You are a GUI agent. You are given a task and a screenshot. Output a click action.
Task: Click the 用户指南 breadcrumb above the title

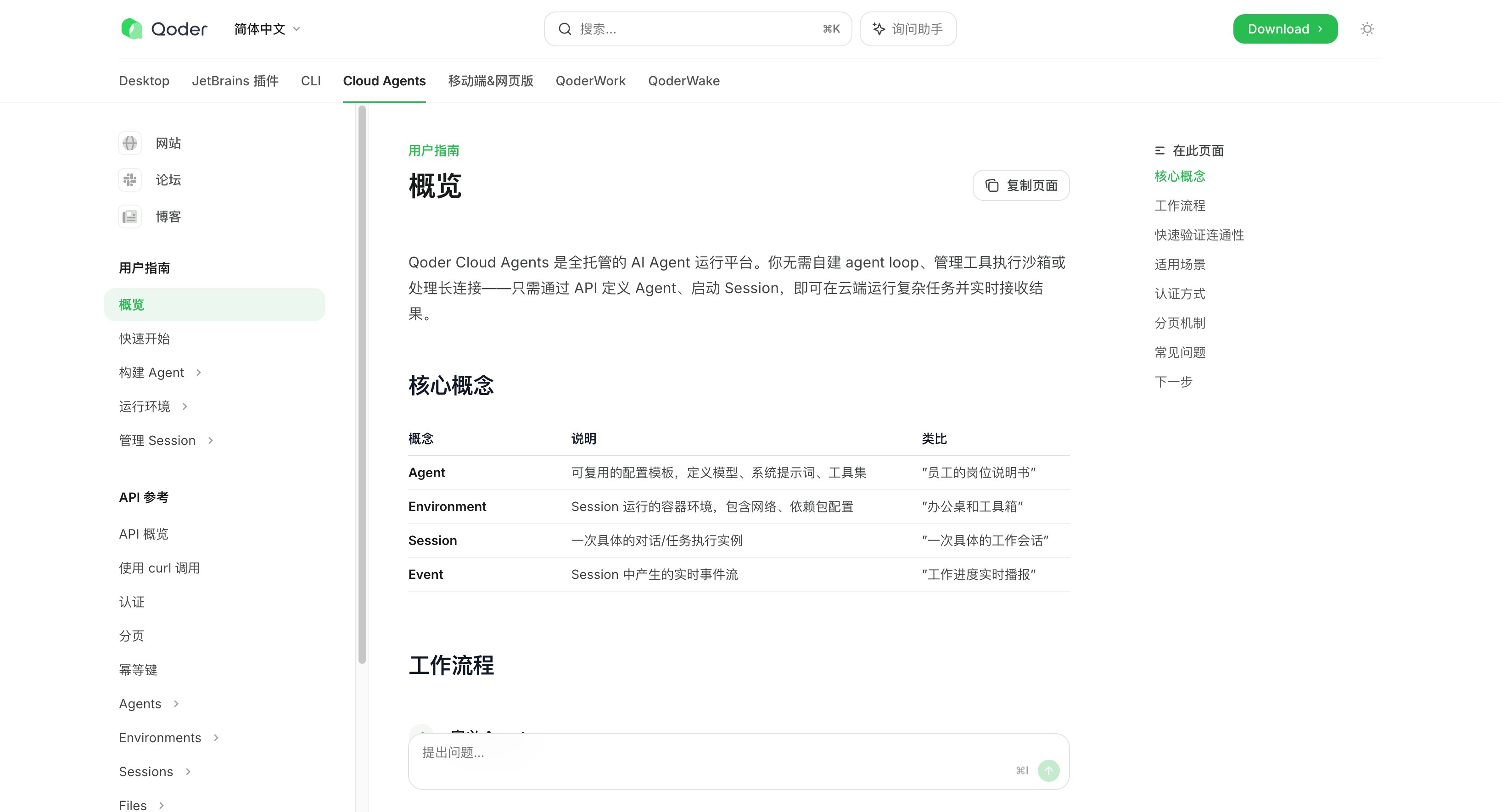click(433, 151)
